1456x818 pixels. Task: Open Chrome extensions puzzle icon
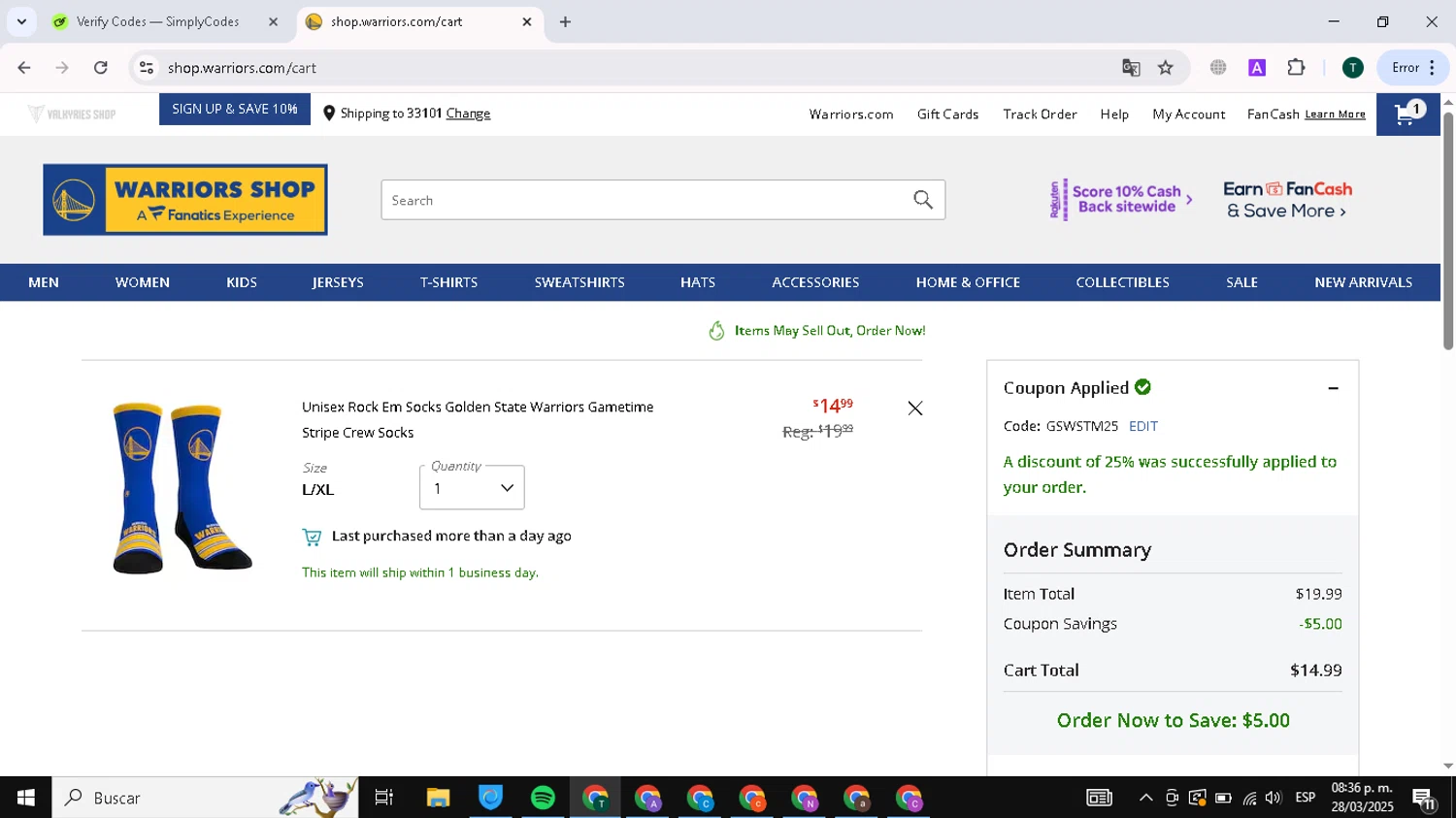click(1296, 68)
